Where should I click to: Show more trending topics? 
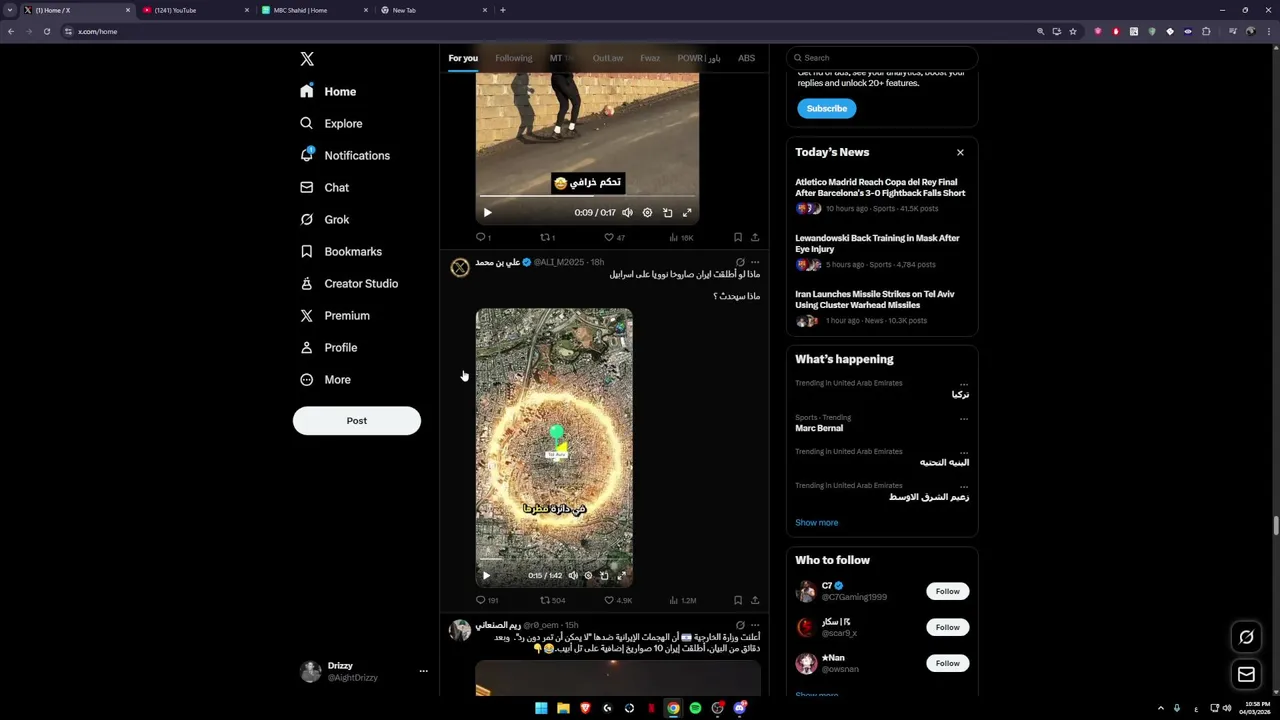point(817,522)
